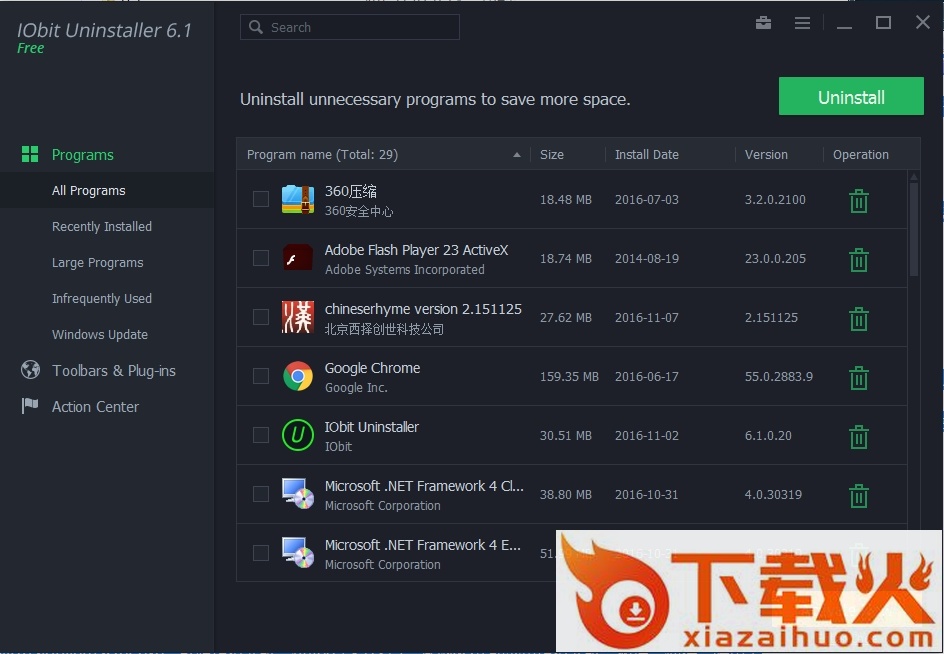944x654 pixels.
Task: Click the install date 2016-10-31
Action: coord(647,495)
